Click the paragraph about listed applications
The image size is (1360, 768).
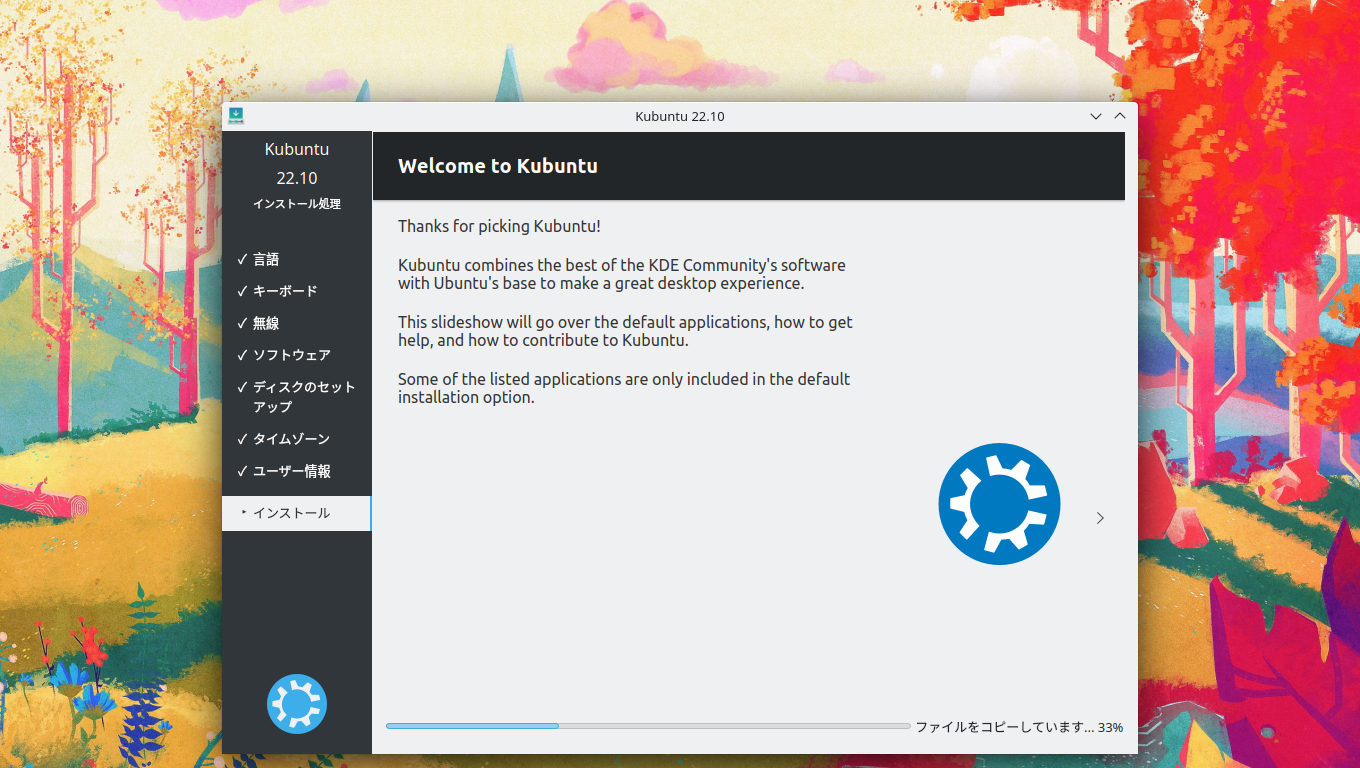point(624,388)
